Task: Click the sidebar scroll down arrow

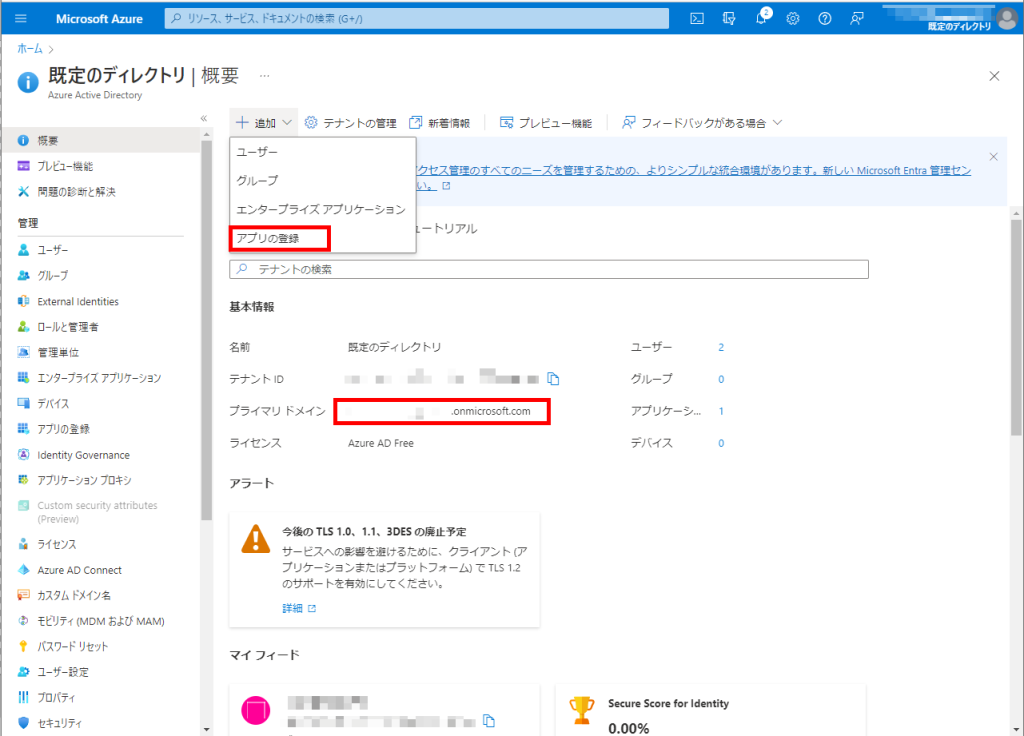Action: [206, 729]
